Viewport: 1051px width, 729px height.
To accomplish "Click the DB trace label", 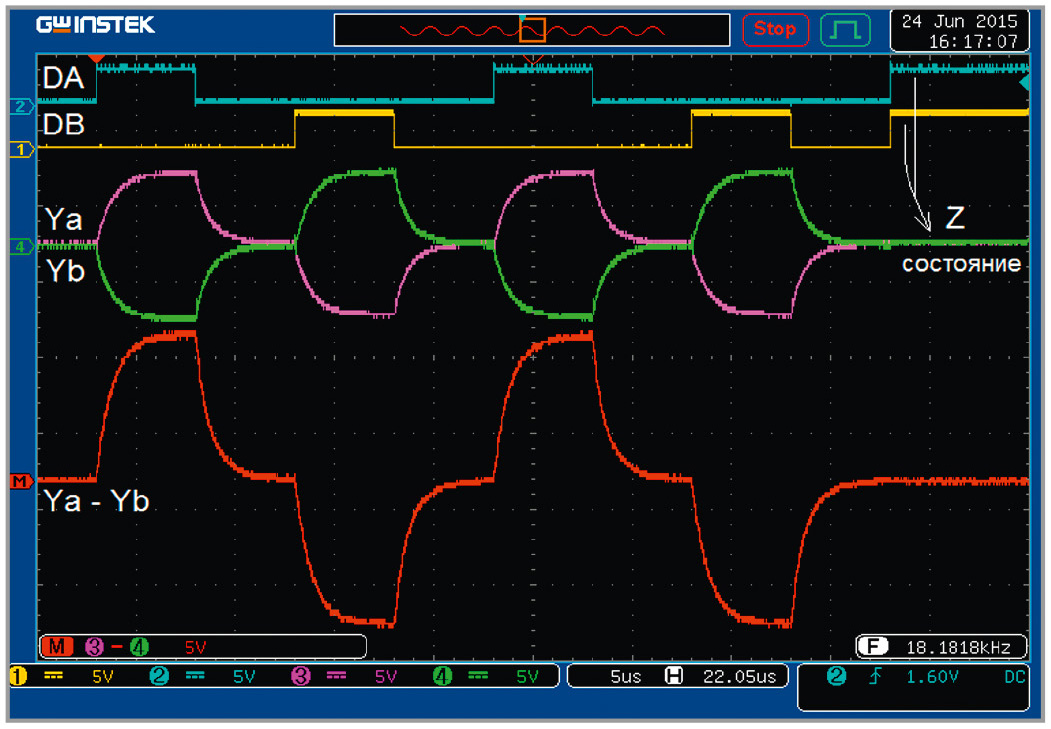I will point(64,125).
